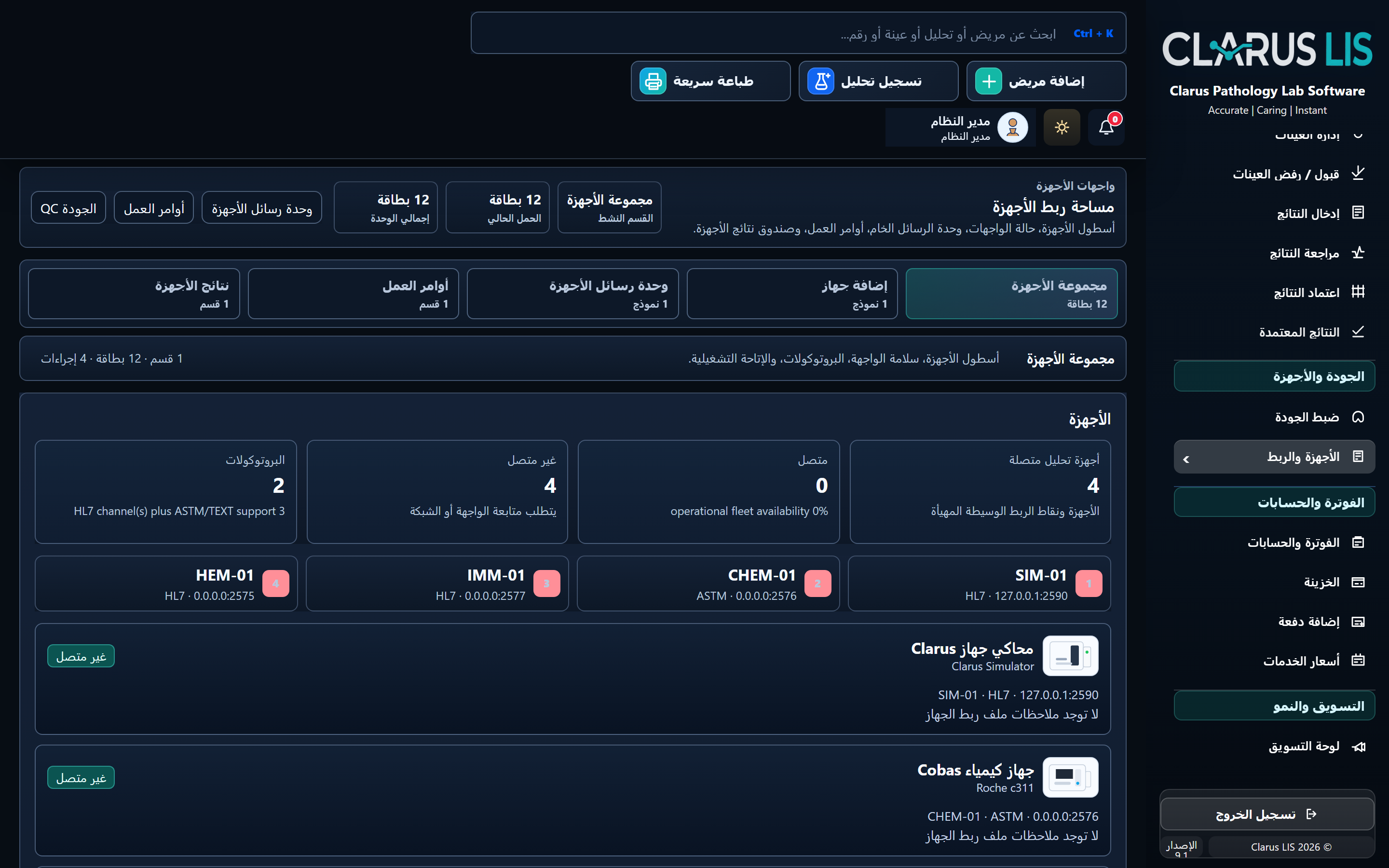
Task: Click the لوحة التسويق megaphone icon
Action: point(1358,746)
